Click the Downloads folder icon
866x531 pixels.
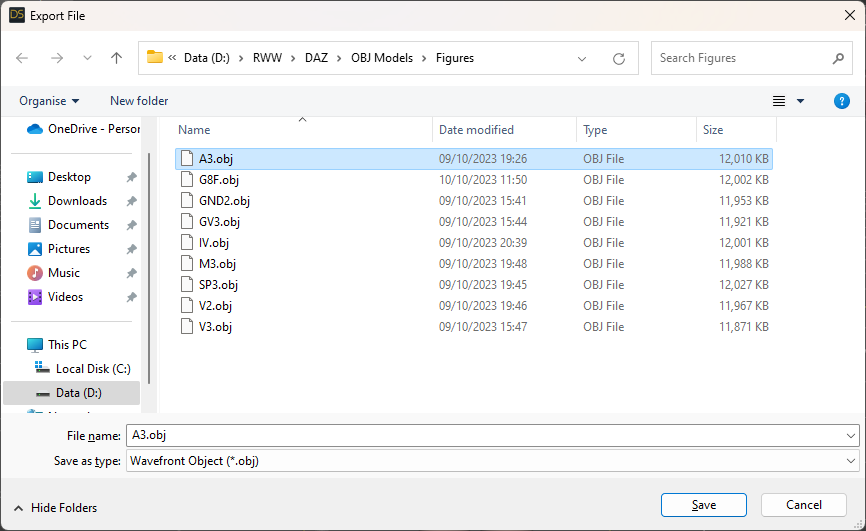[35, 201]
